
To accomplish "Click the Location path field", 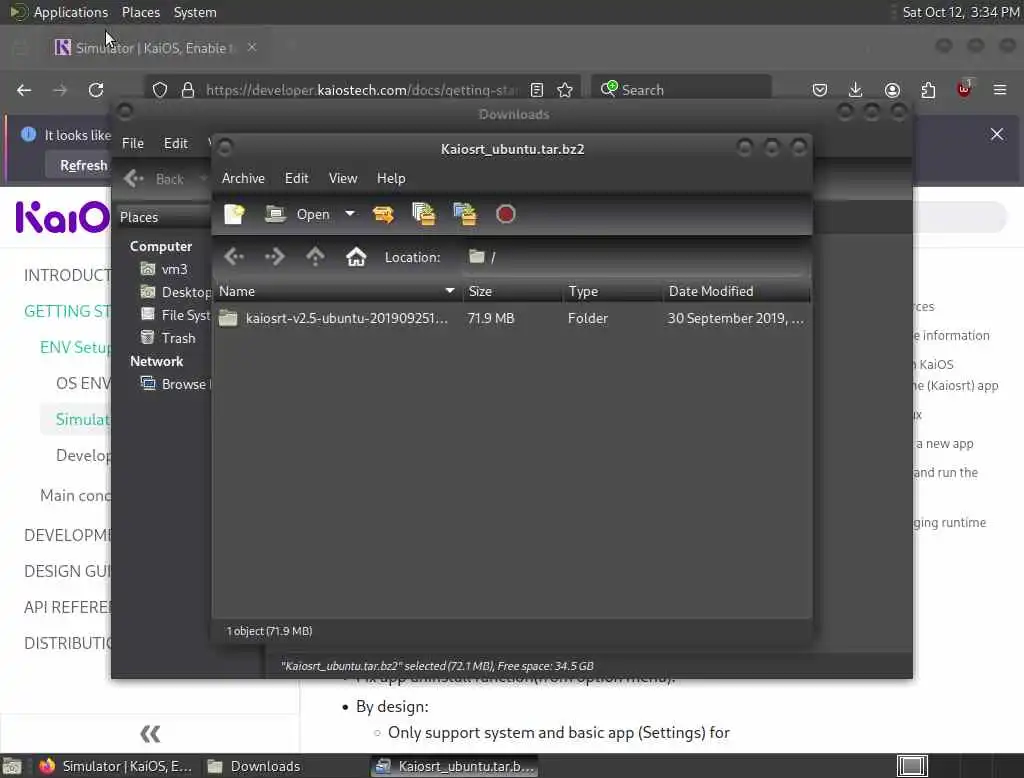I will point(636,257).
